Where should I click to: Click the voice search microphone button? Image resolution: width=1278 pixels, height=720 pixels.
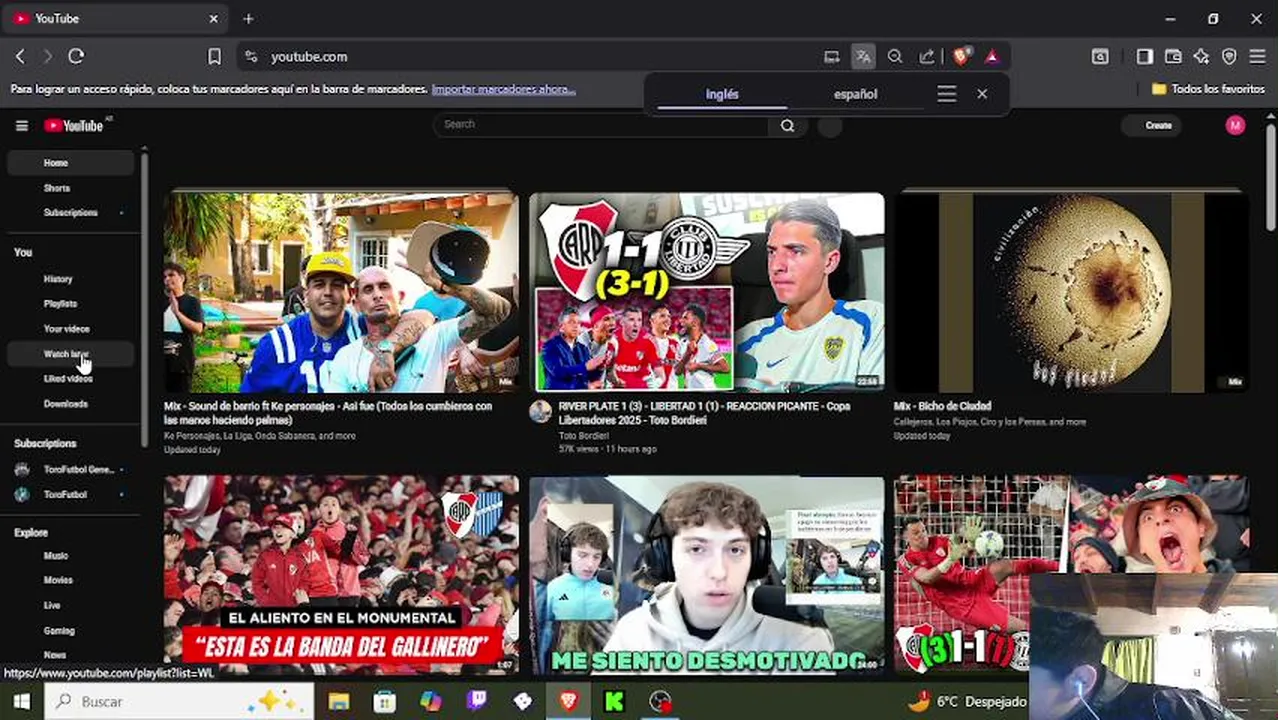click(830, 126)
